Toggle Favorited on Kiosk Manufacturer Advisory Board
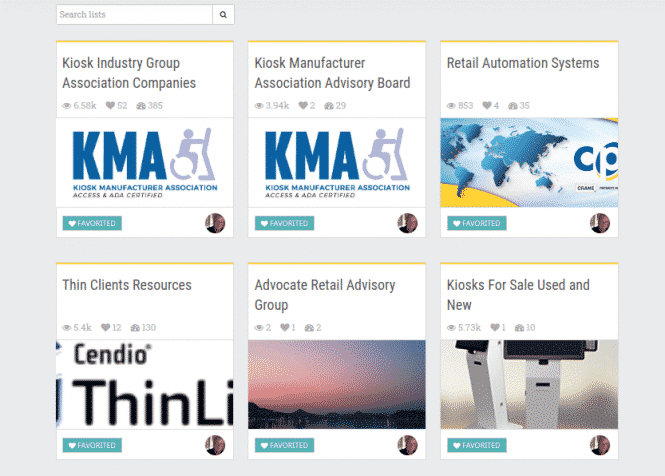Screen dimensions: 665x476 click(x=285, y=223)
